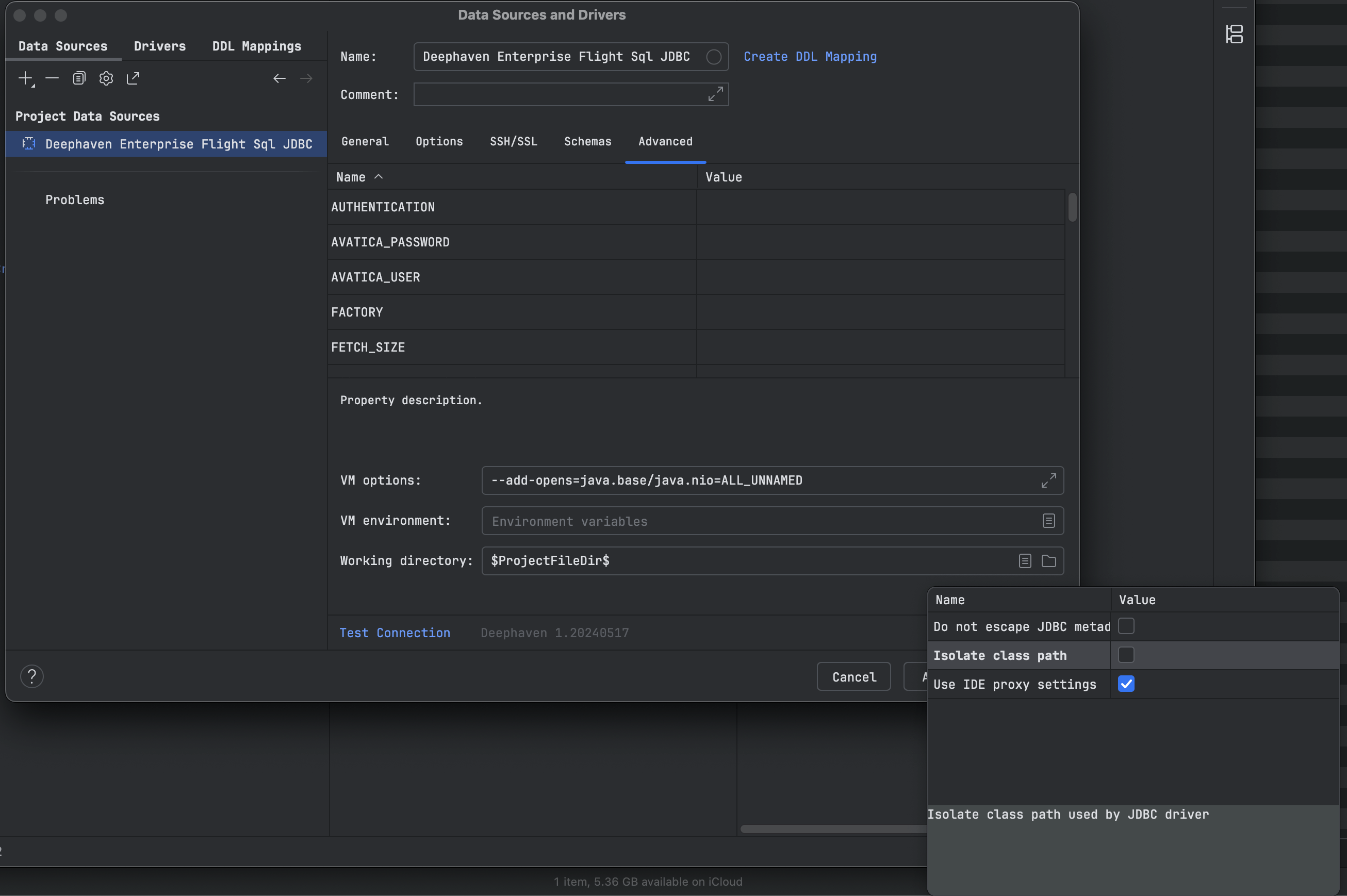
Task: Open the VM environment variables editor icon
Action: [1049, 521]
